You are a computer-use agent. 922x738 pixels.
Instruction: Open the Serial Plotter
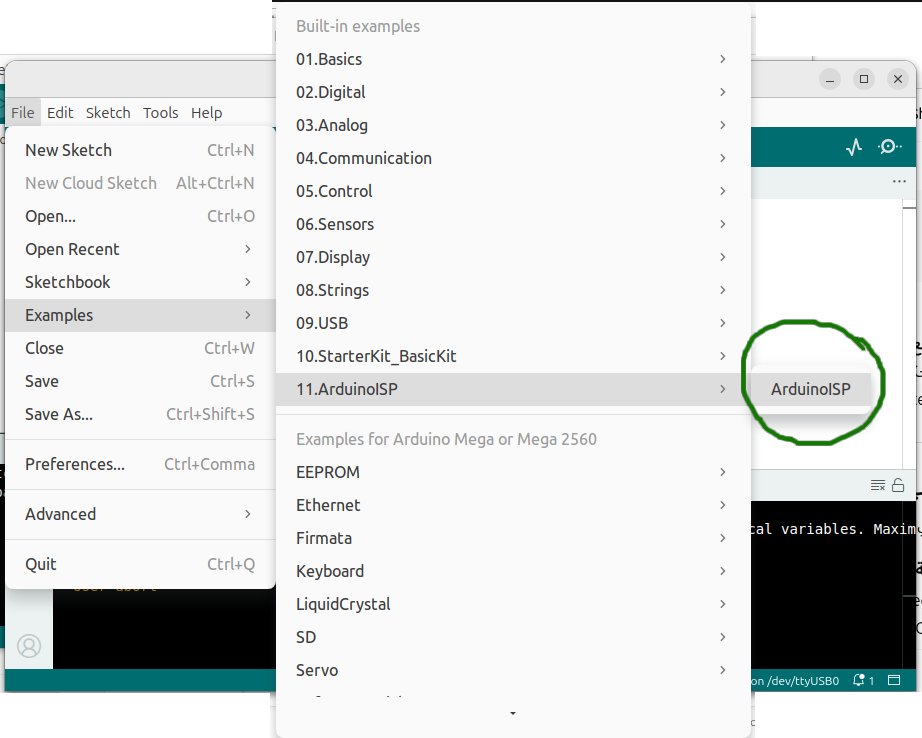pos(853,147)
